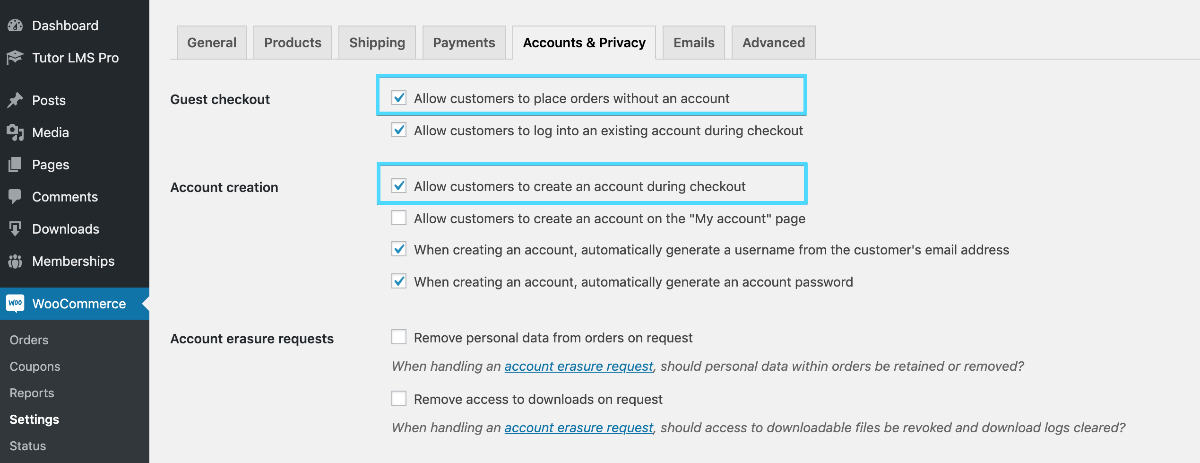Click the Posts pushpin icon
This screenshot has height=463, width=1200.
[15, 100]
